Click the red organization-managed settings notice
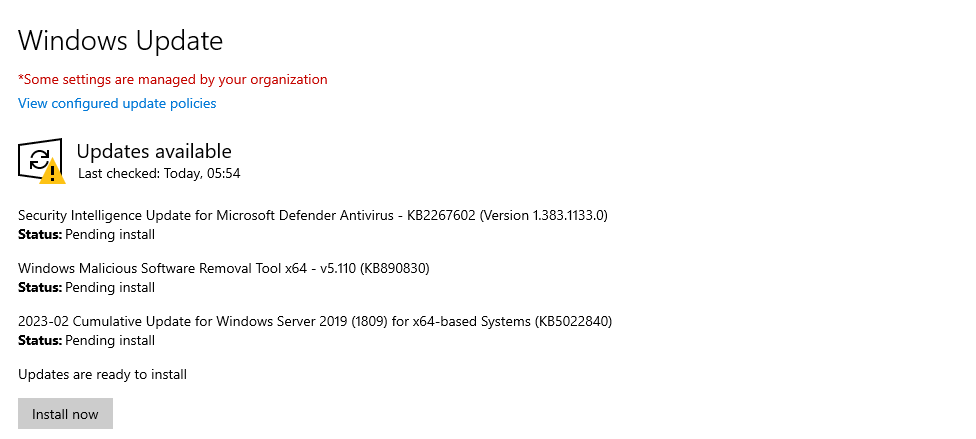This screenshot has width=976, height=439. coord(173,79)
